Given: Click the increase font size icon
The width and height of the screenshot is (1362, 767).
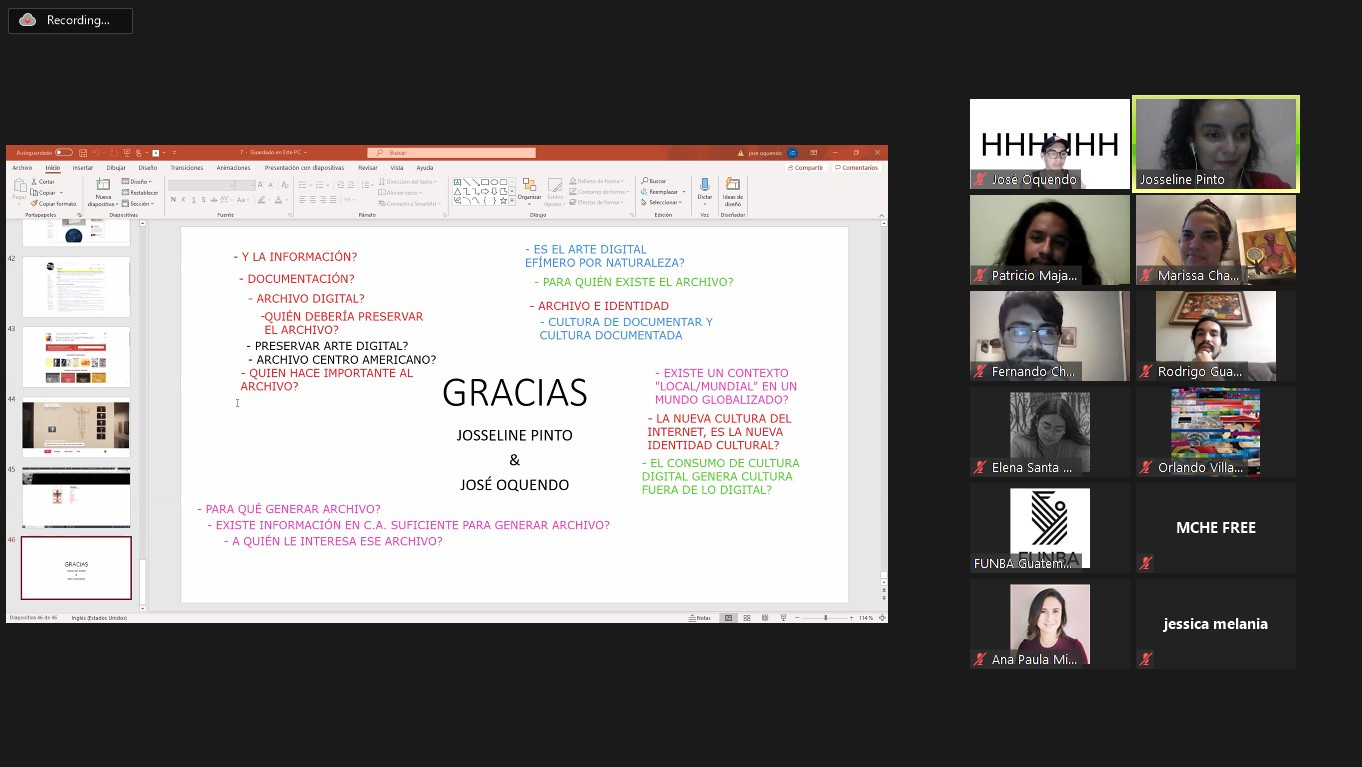Looking at the screenshot, I should (261, 185).
